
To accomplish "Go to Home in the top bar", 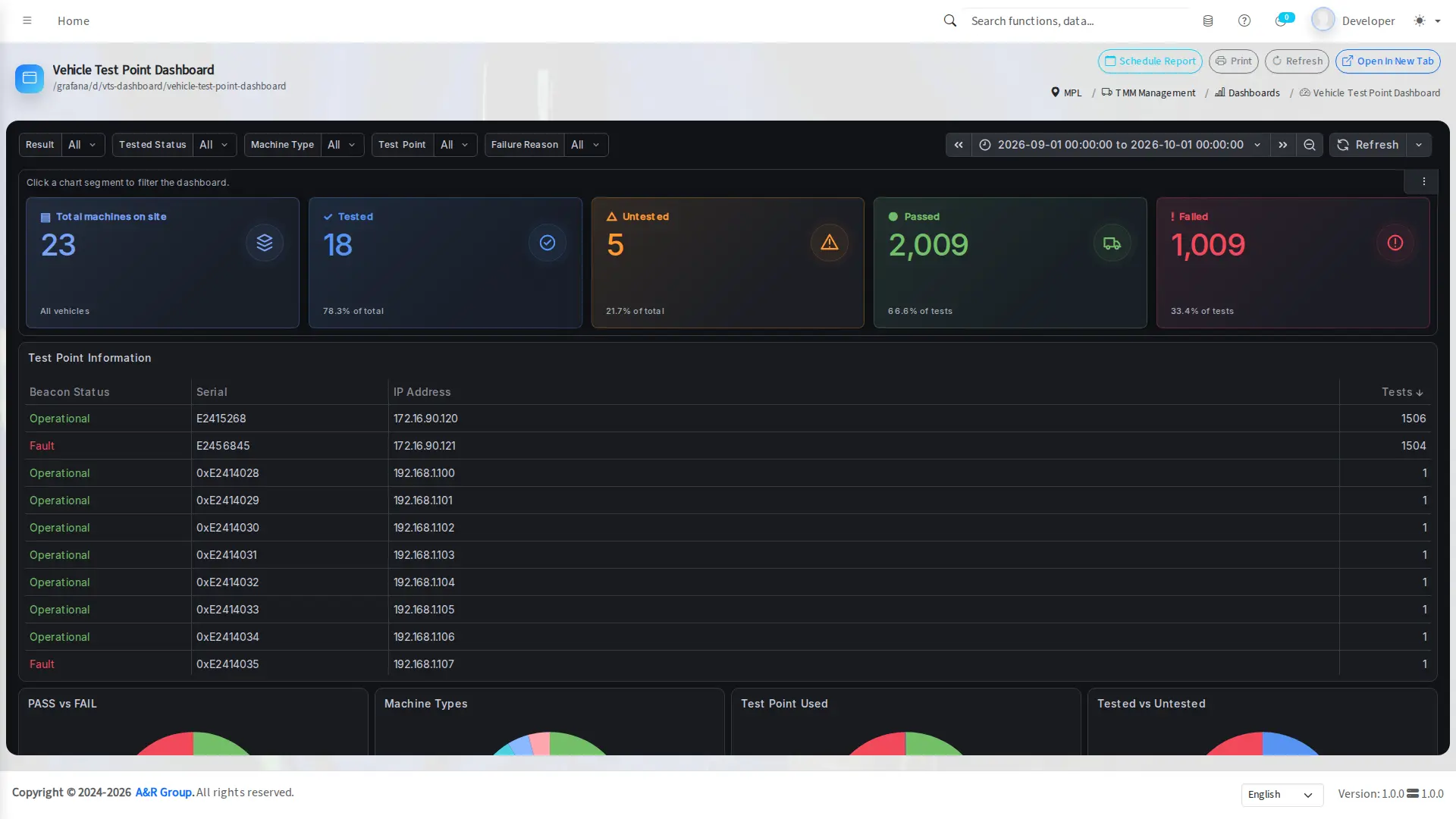I will [74, 20].
